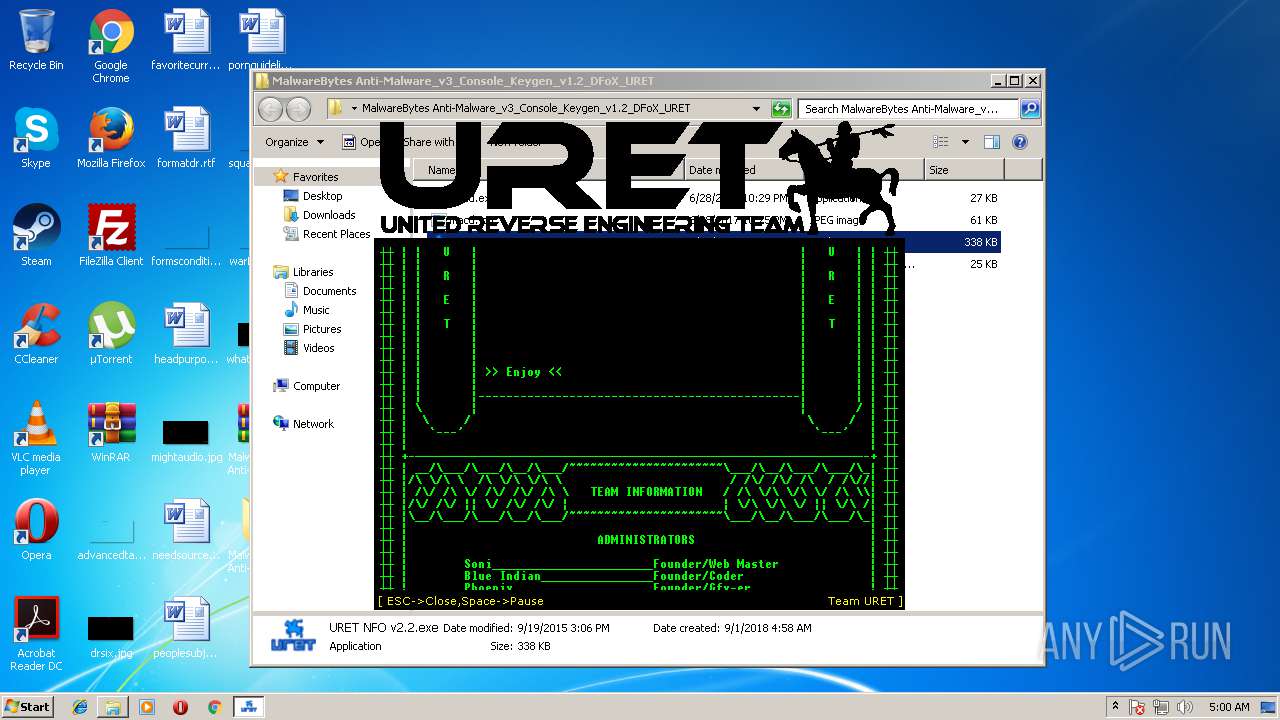Open the change view options dropdown arrow
The image size is (1280, 720).
pos(965,142)
